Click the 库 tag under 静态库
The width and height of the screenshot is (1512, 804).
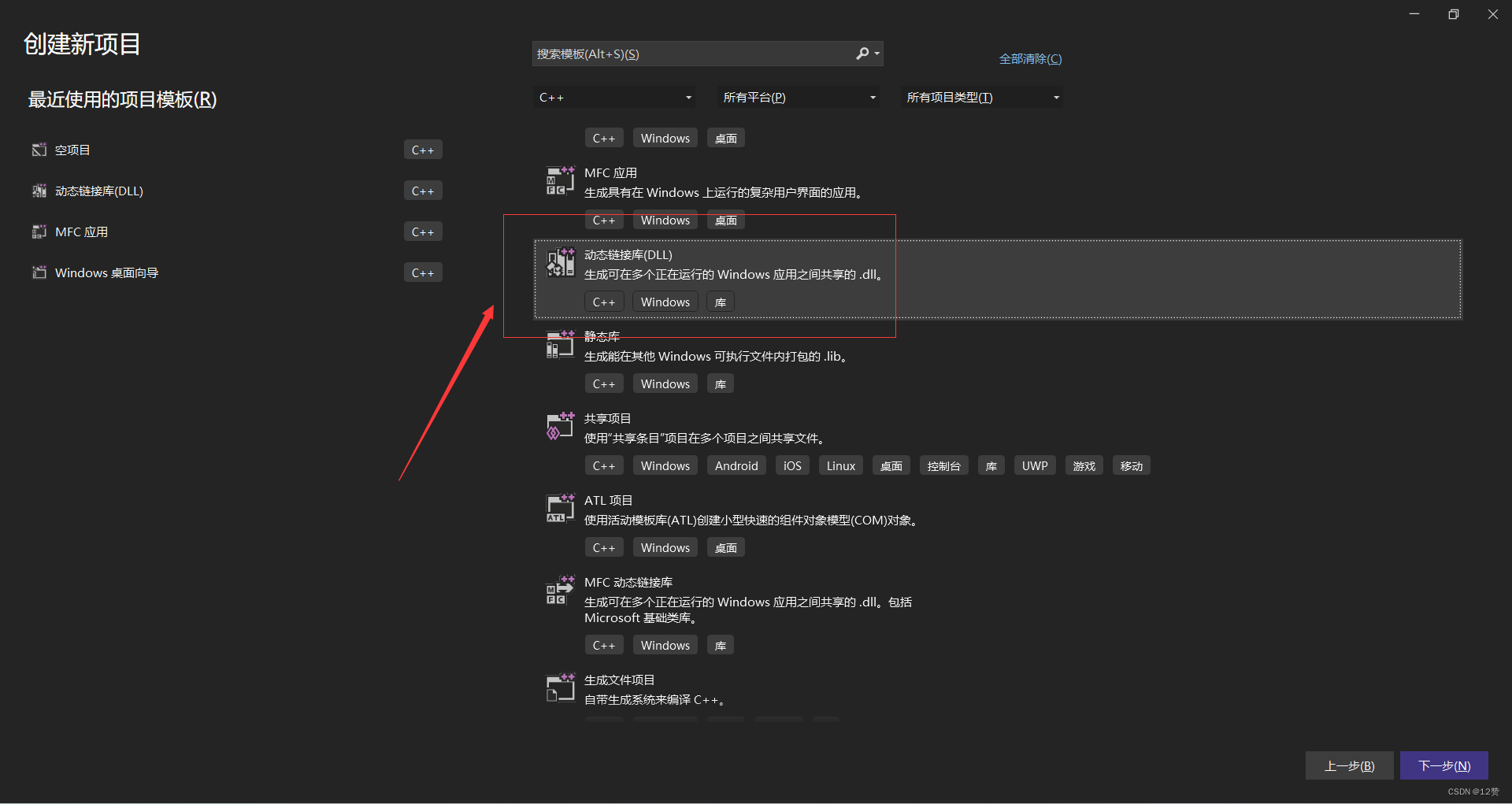[x=721, y=384]
